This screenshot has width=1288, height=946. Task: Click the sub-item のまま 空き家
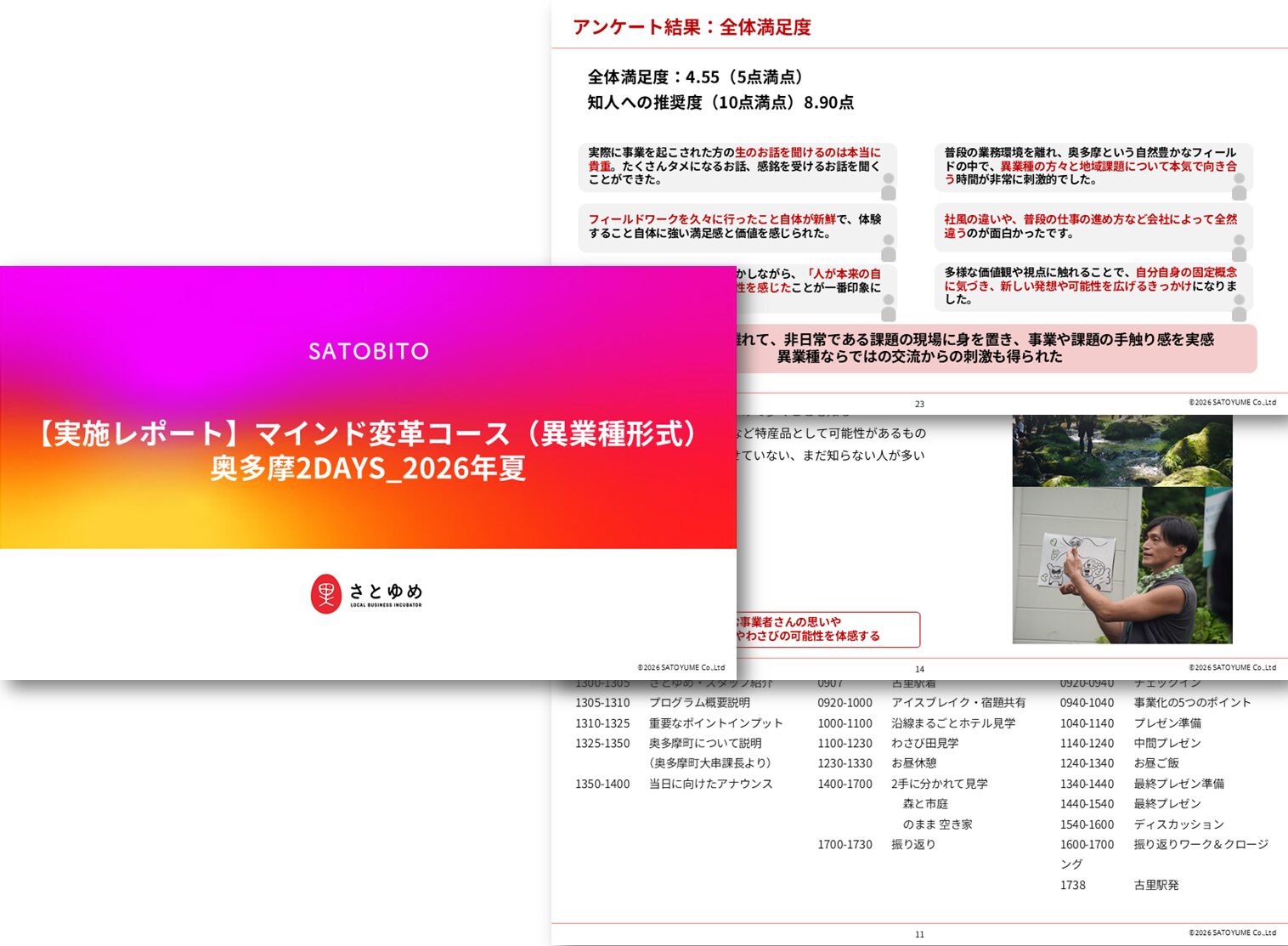tap(937, 824)
